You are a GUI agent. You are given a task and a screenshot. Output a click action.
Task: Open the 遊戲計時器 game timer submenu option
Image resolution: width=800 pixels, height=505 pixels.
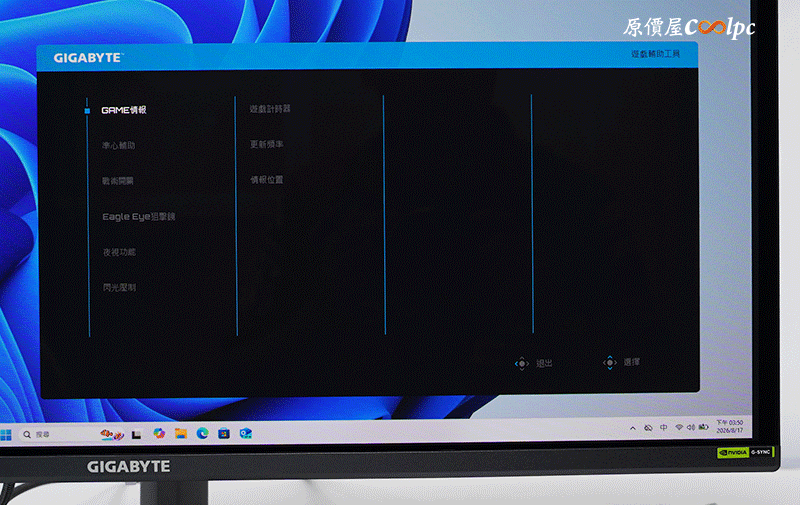(270, 109)
